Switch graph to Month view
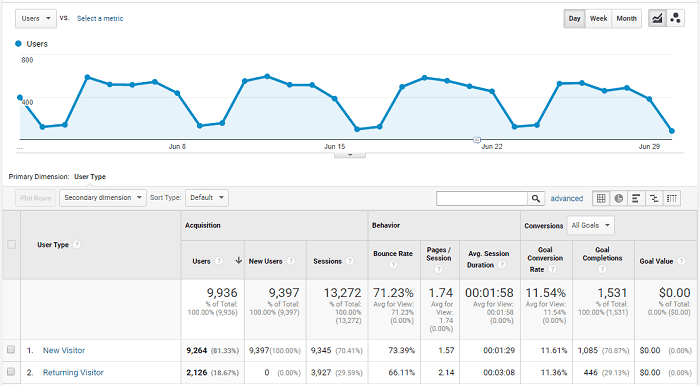The width and height of the screenshot is (700, 386). click(626, 18)
